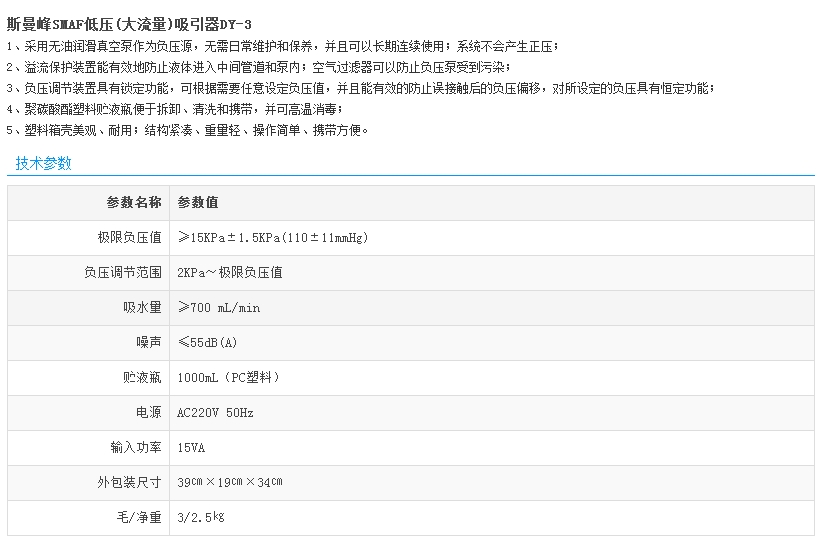Select the 输入功率 row label
The image size is (827, 548).
click(x=136, y=447)
